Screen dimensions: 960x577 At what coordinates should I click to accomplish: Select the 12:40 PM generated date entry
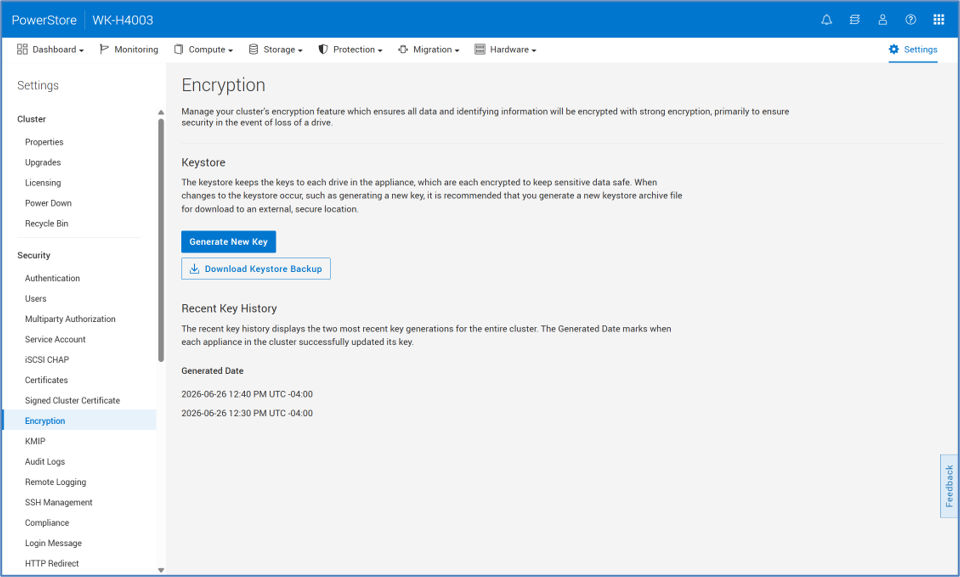click(x=247, y=394)
